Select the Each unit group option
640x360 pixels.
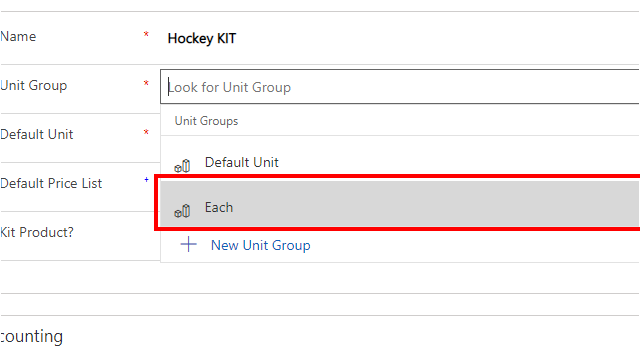tap(400, 203)
